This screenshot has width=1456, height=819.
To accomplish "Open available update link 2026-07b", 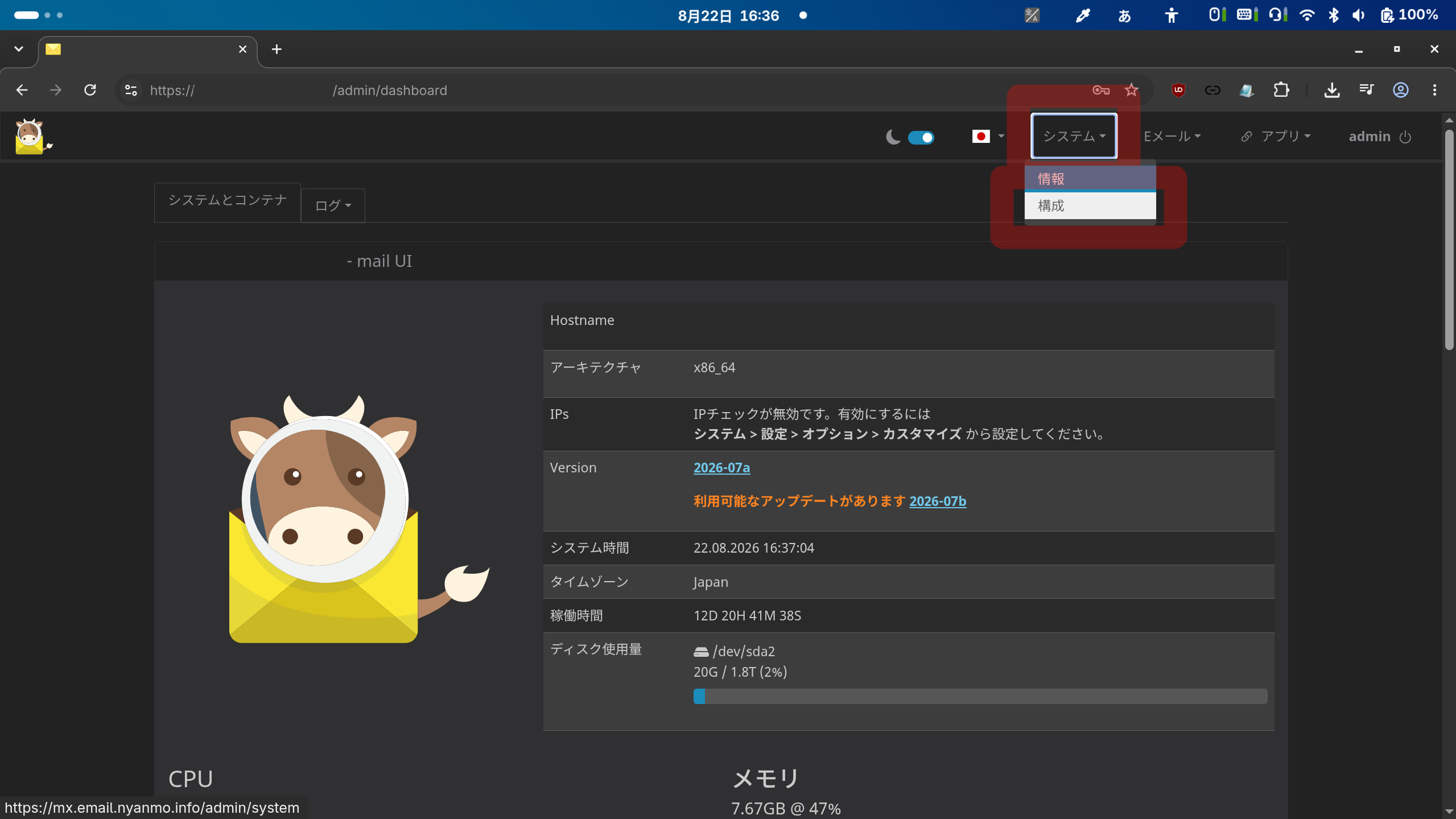I will pyautogui.click(x=938, y=501).
